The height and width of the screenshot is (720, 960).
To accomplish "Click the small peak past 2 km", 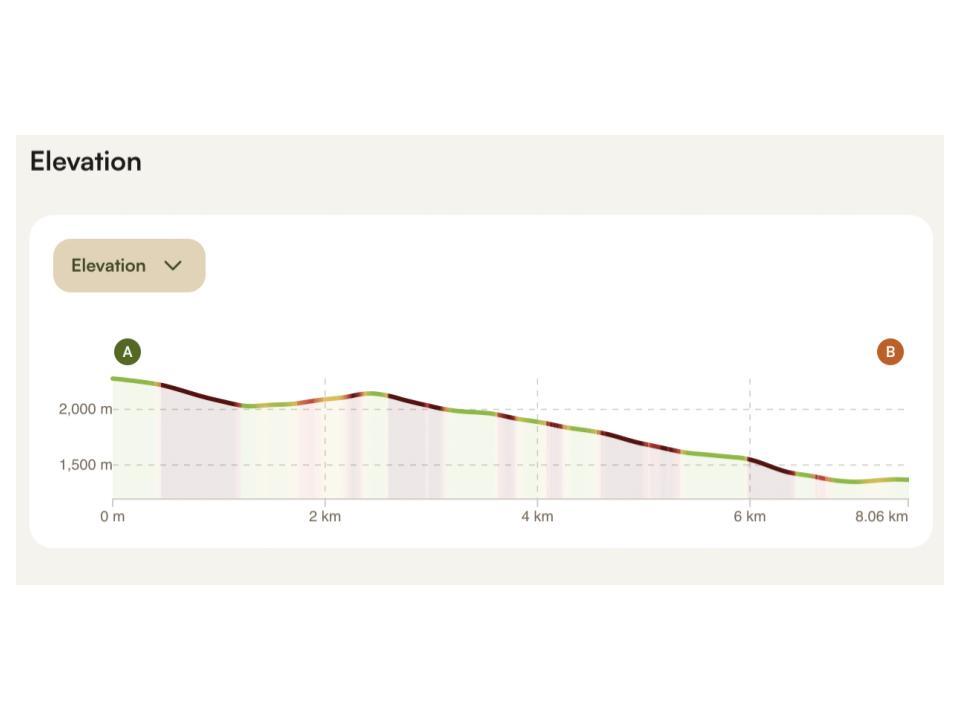I will 371,393.
